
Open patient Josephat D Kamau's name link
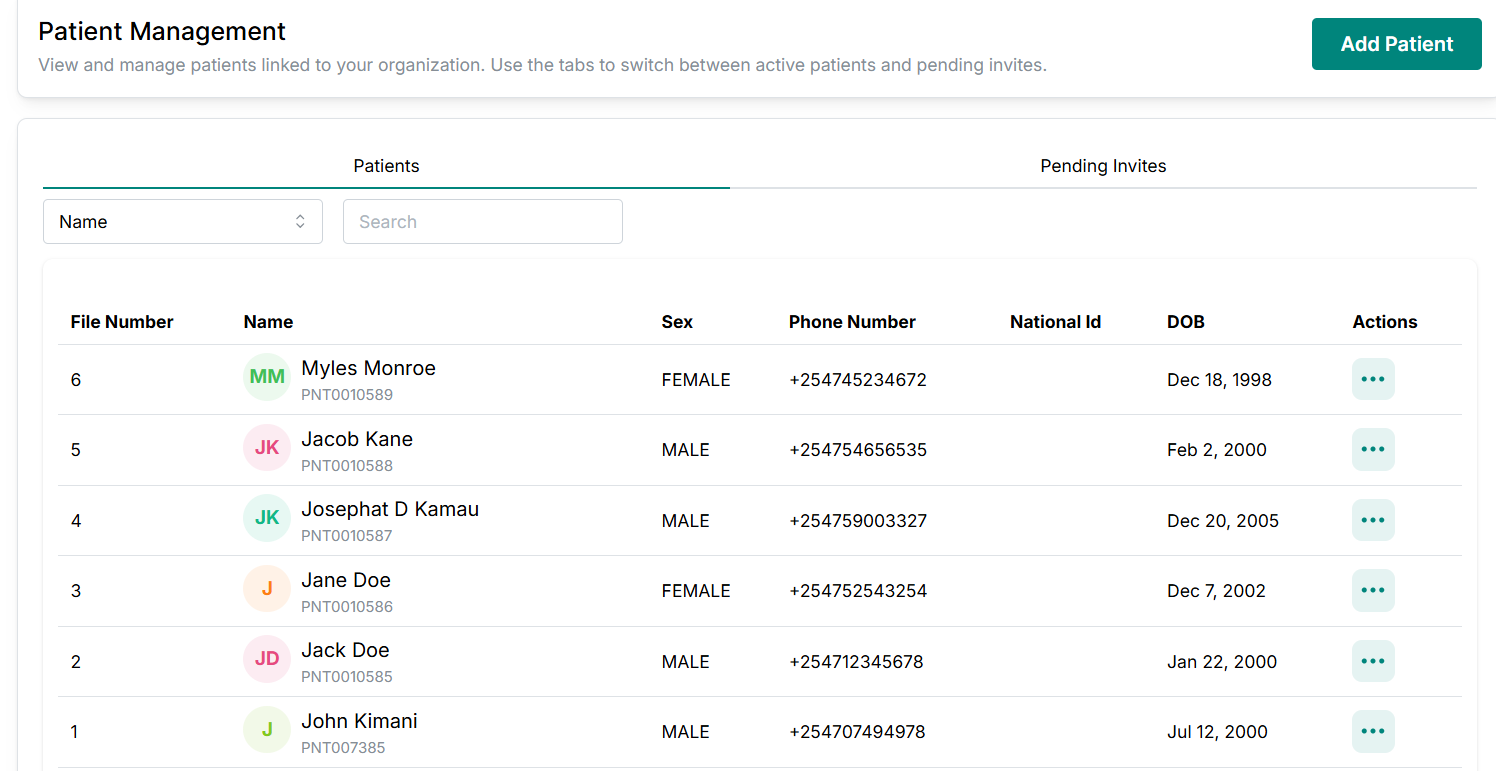[x=390, y=509]
